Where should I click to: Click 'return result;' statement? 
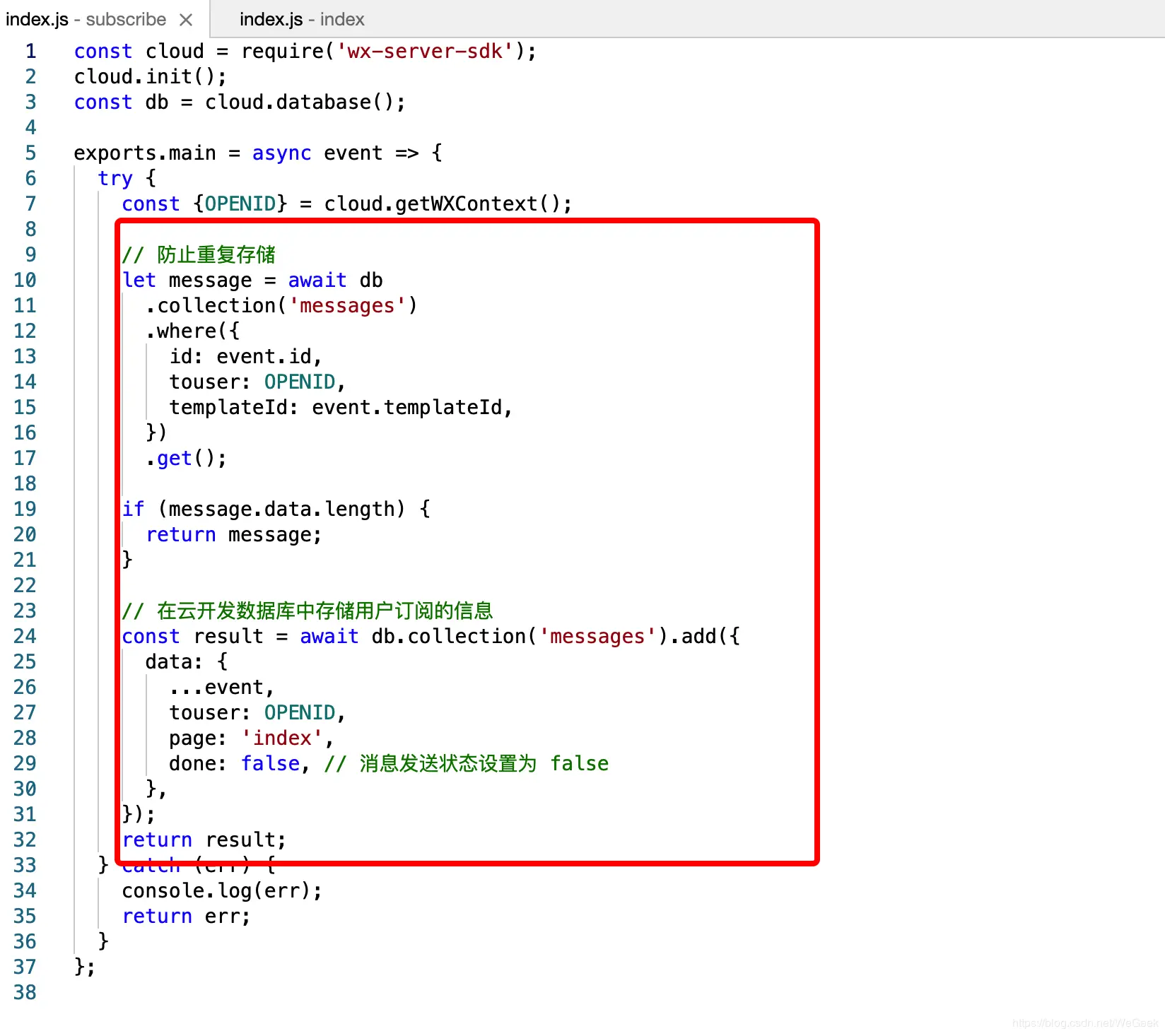coord(204,840)
